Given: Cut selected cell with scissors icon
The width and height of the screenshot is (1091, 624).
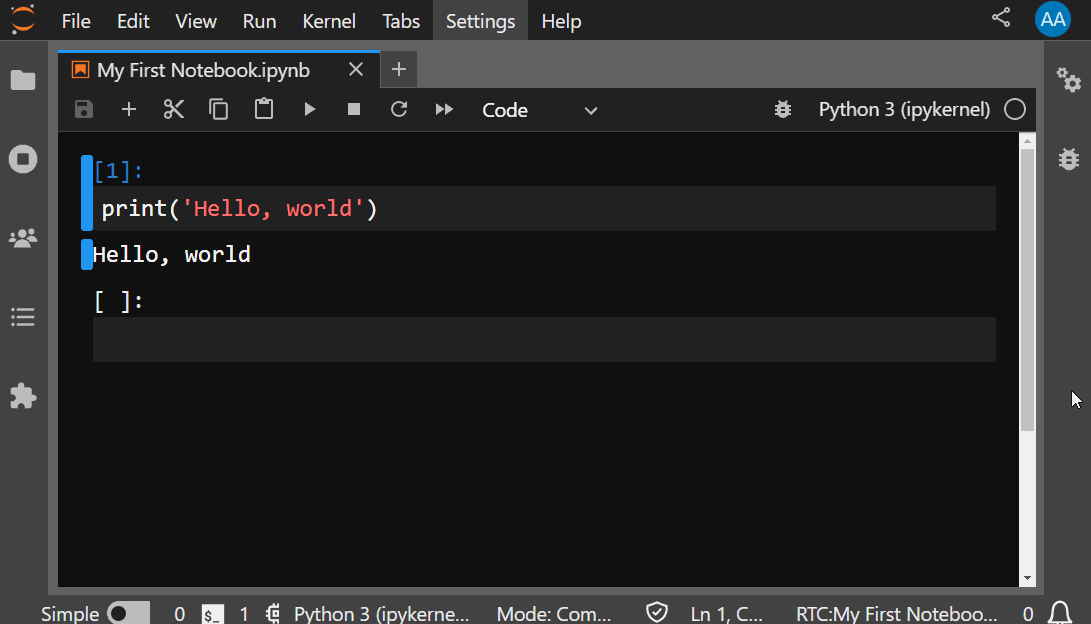Looking at the screenshot, I should [174, 109].
